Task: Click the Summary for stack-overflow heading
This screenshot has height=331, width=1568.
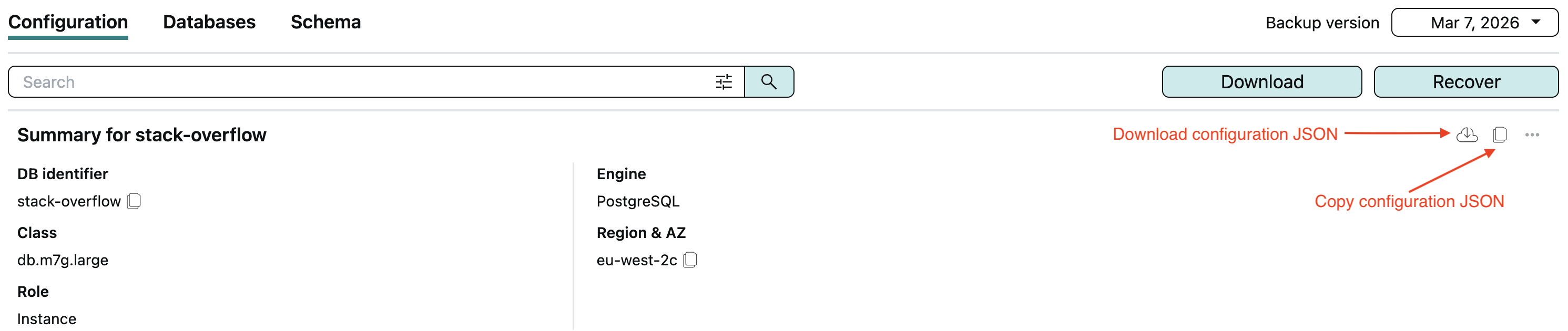Action: click(142, 135)
